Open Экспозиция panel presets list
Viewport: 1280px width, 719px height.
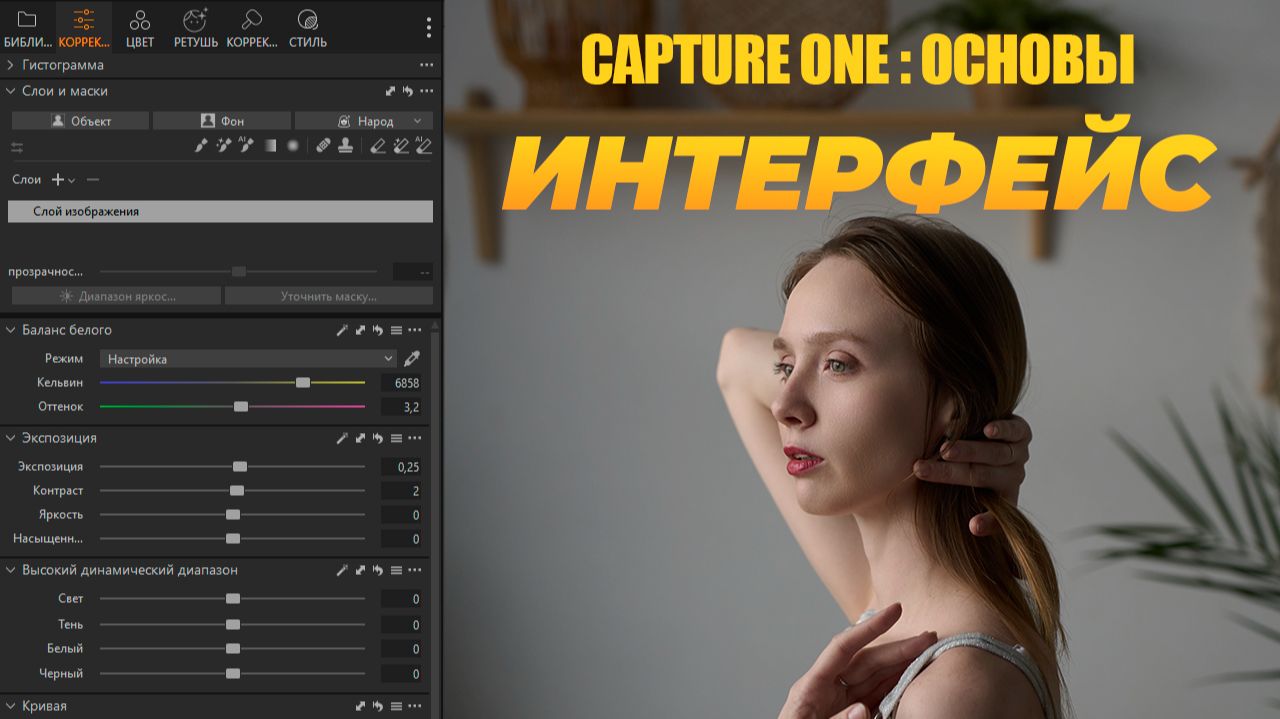point(396,438)
